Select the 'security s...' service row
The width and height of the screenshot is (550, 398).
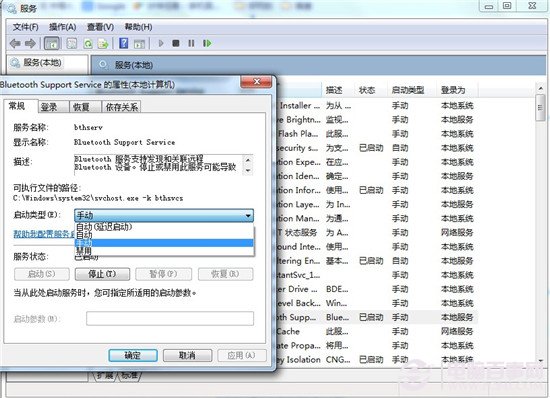[377, 148]
